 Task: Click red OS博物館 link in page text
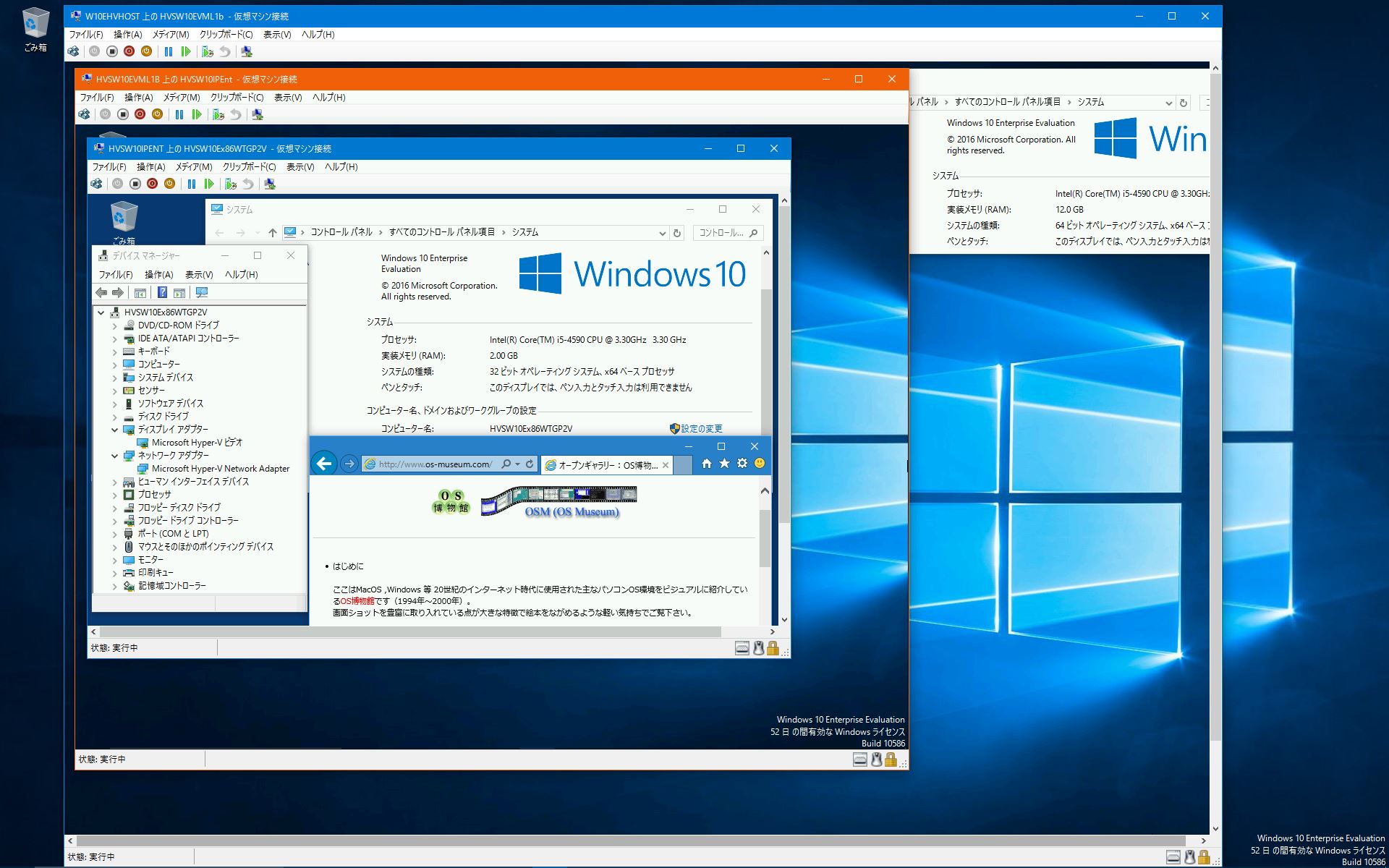click(357, 601)
